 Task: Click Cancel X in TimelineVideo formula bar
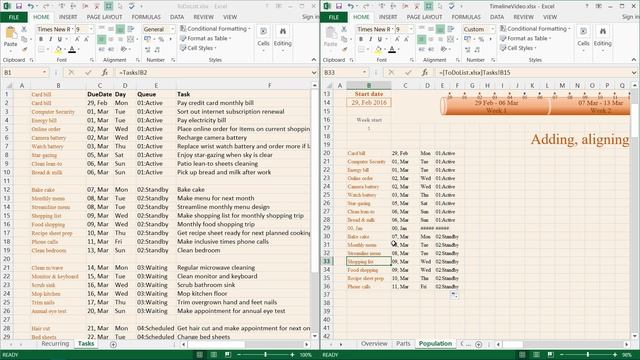[391, 72]
